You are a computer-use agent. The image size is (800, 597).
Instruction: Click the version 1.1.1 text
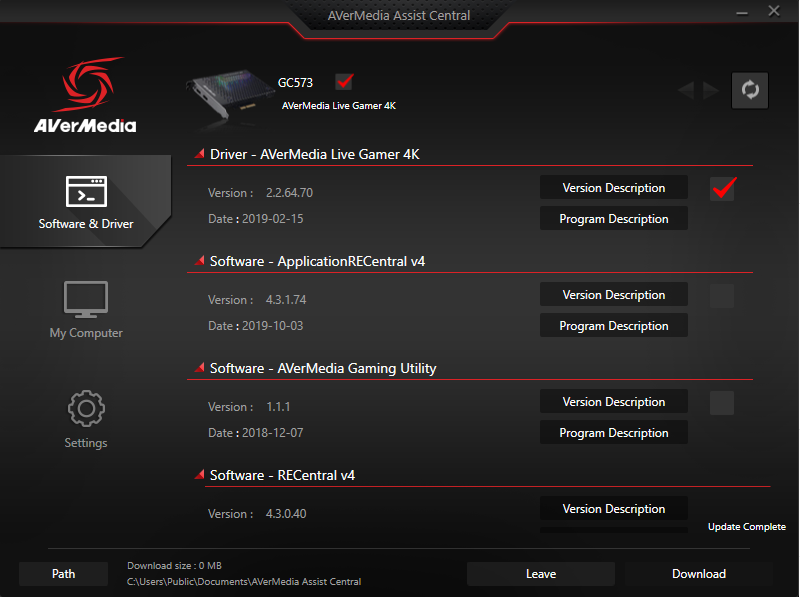click(278, 407)
